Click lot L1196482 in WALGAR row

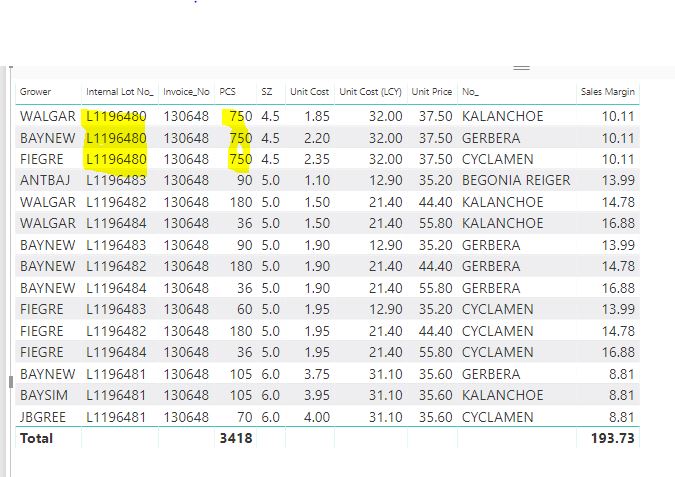(x=116, y=202)
